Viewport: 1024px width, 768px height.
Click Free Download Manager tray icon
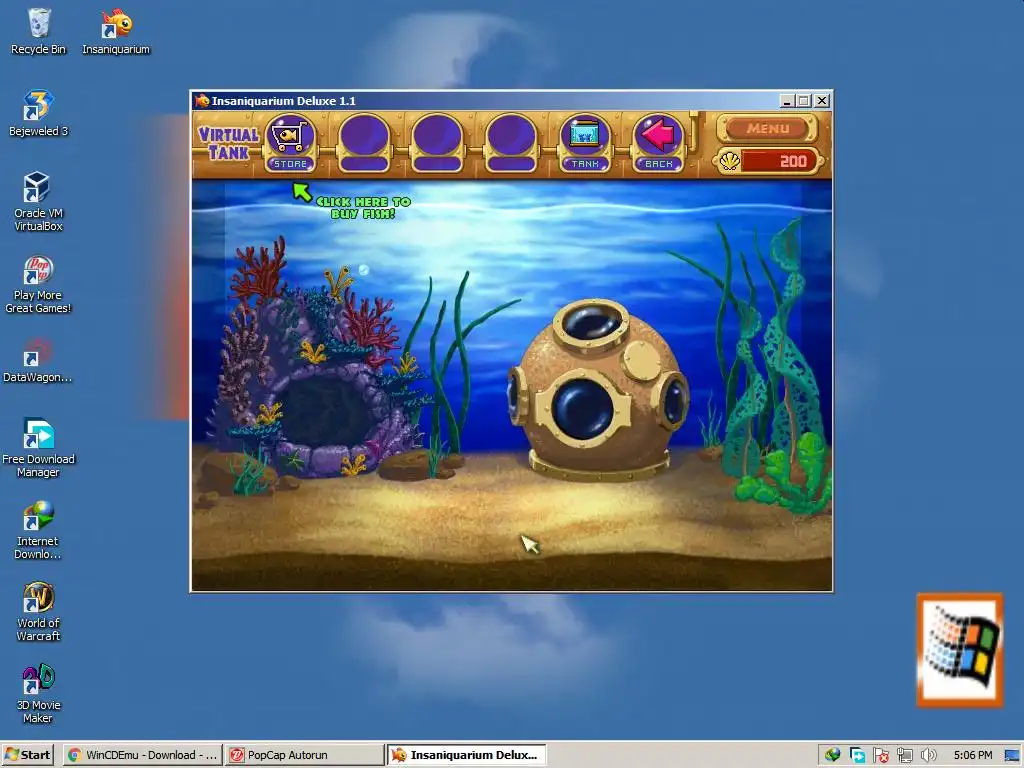point(857,755)
